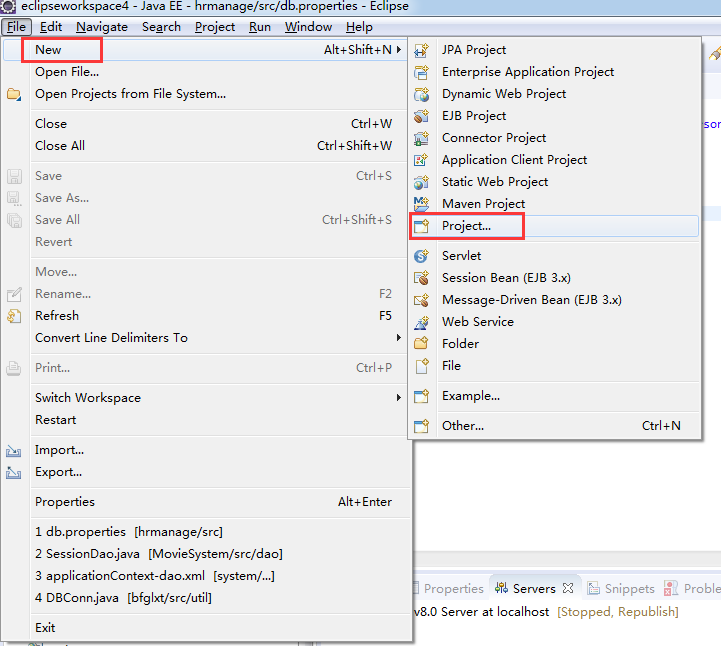Click the Connector Project icon
Screen dimensions: 721x646
pos(421,138)
